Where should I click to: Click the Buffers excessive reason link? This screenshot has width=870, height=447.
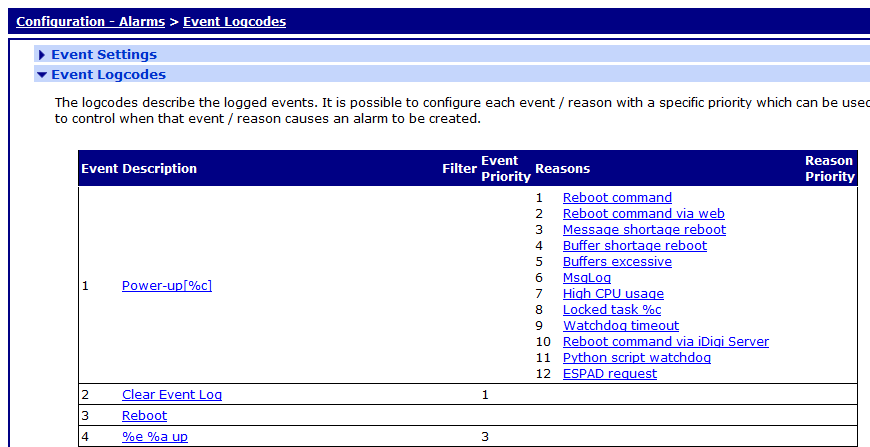coord(617,262)
